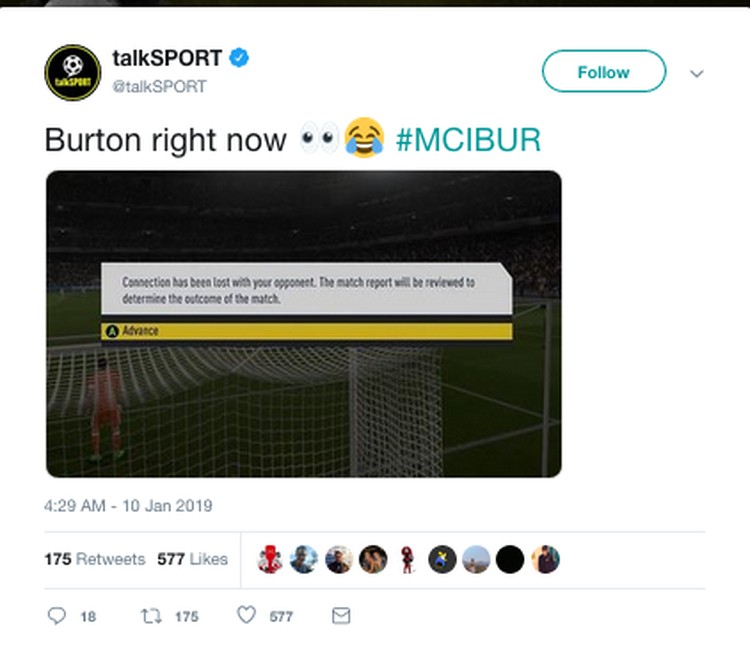Click the last liker avatar on right

(545, 559)
